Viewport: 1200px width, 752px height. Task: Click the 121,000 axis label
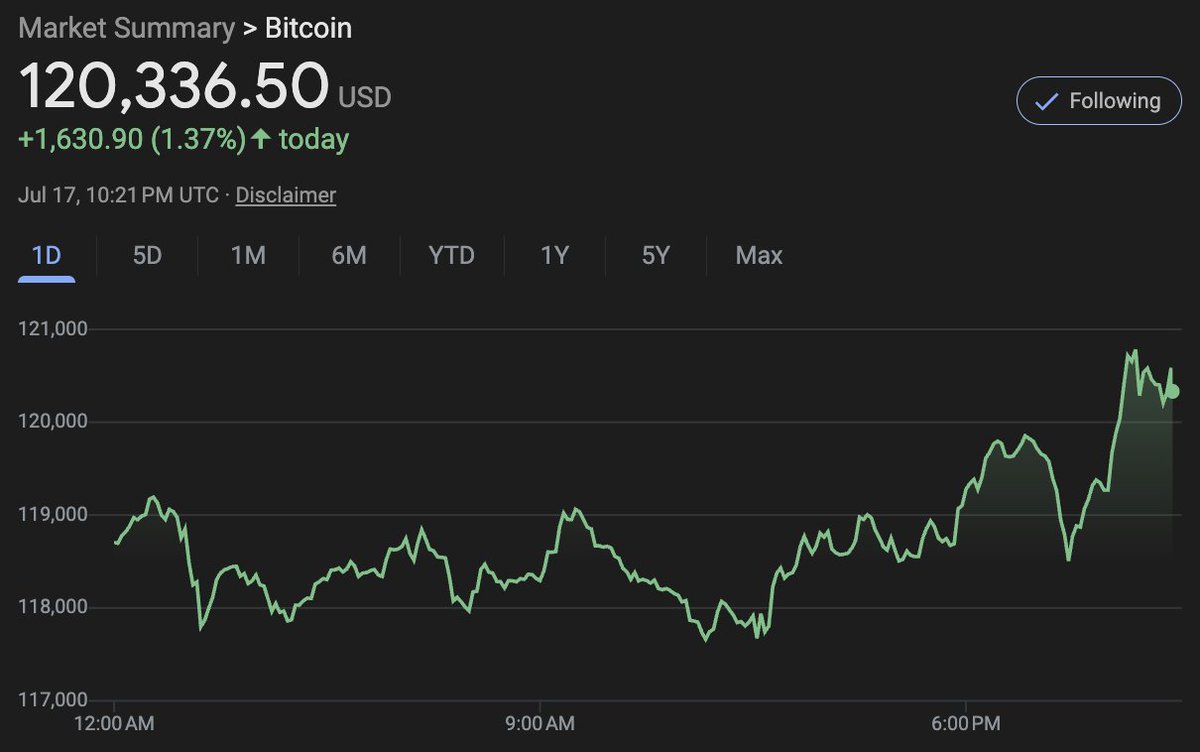(x=54, y=328)
